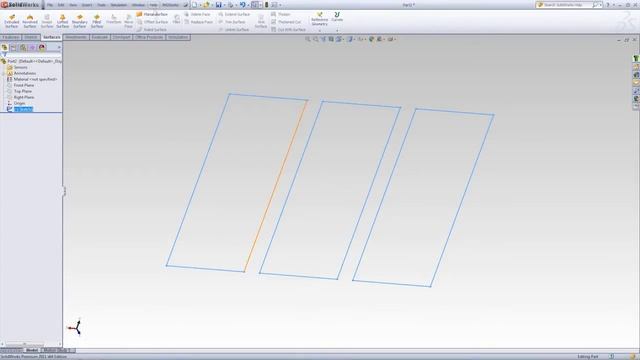Switch to the DimXpert tab

point(122,37)
